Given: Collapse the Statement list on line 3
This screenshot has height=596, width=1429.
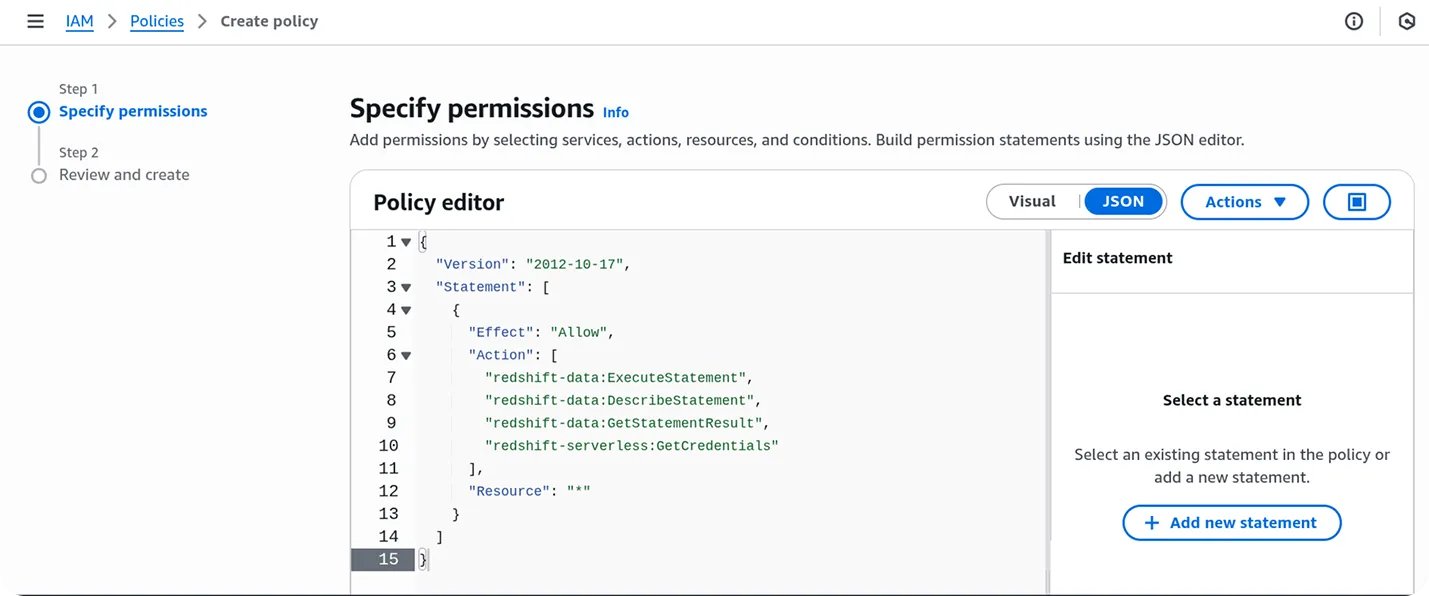Looking at the screenshot, I should [405, 286].
